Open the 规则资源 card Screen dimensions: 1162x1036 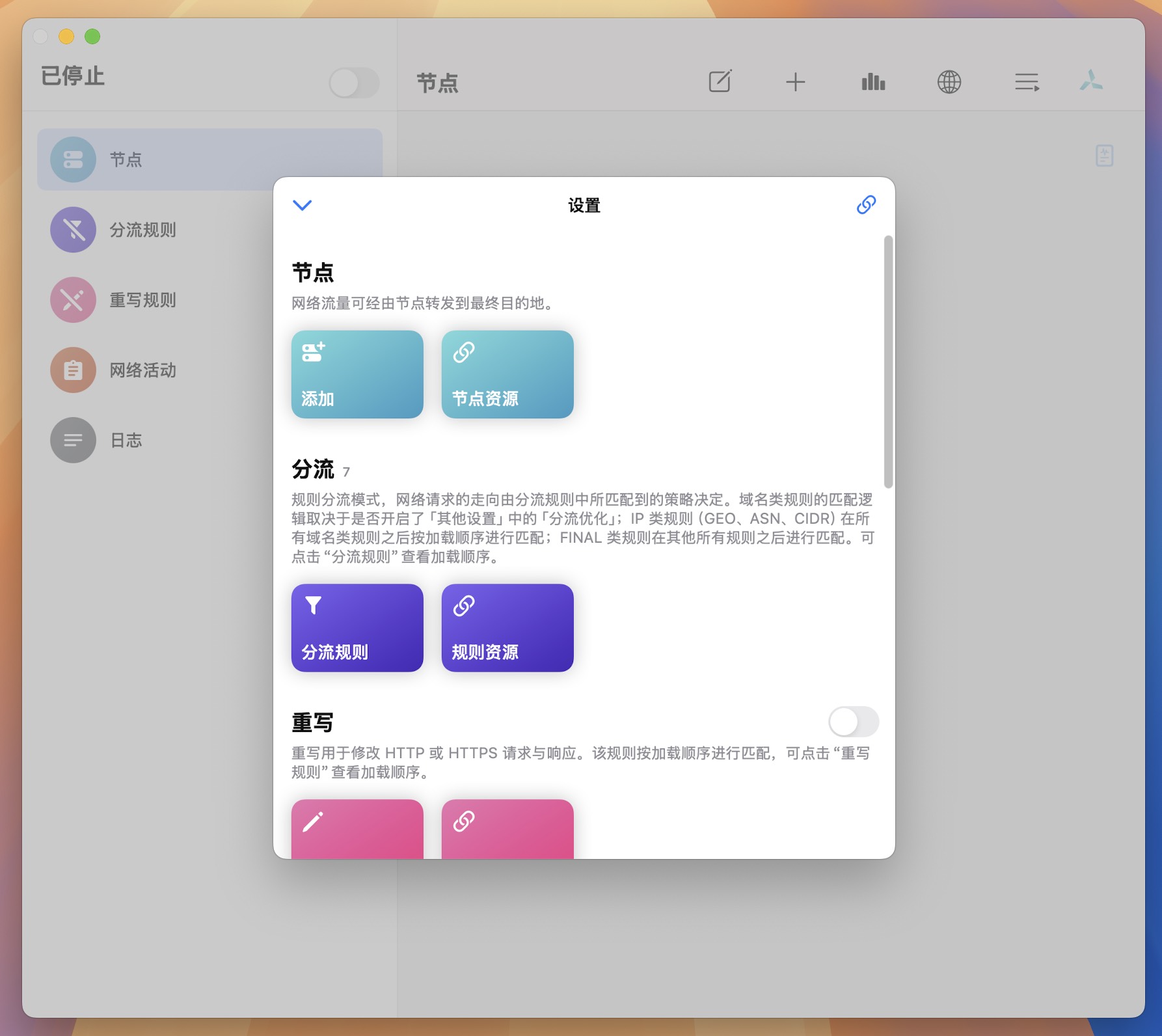pos(507,627)
